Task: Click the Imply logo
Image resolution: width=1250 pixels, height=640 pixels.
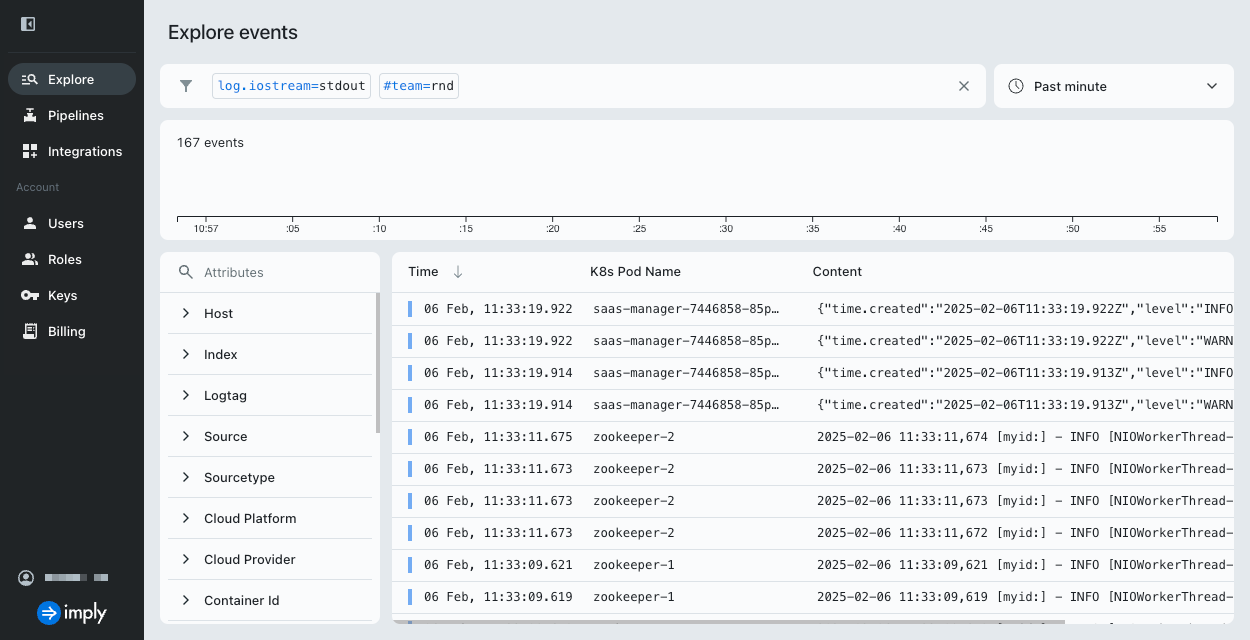Action: [72, 613]
